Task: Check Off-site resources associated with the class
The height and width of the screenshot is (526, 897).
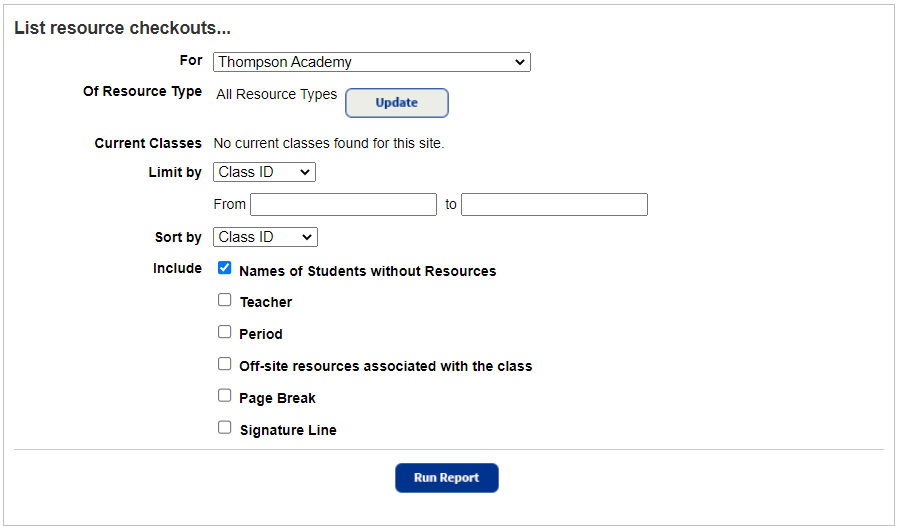Action: coord(225,364)
